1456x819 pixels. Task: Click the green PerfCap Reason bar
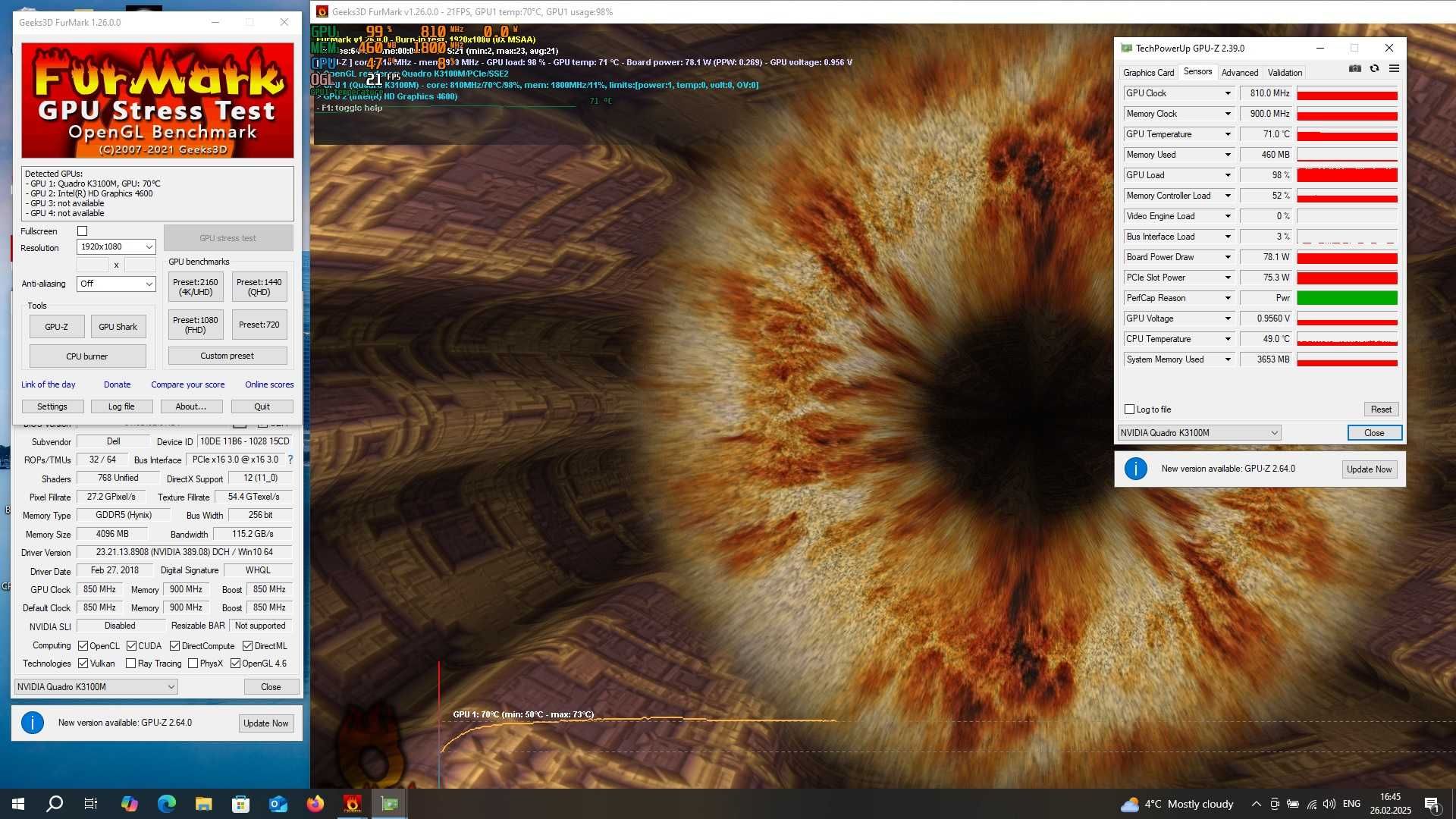pyautogui.click(x=1347, y=298)
